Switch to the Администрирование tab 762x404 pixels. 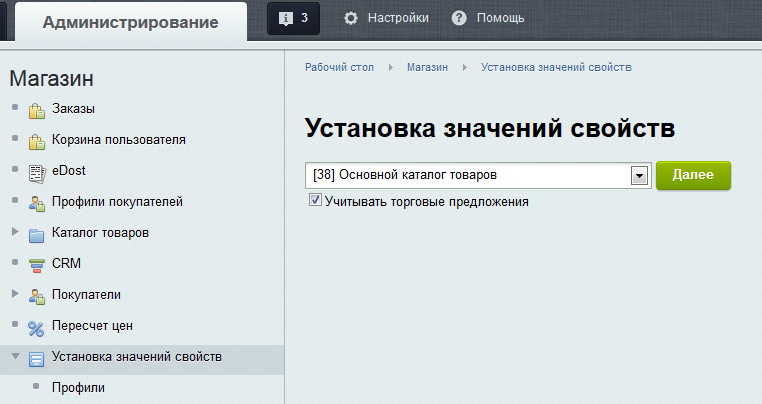coord(131,22)
